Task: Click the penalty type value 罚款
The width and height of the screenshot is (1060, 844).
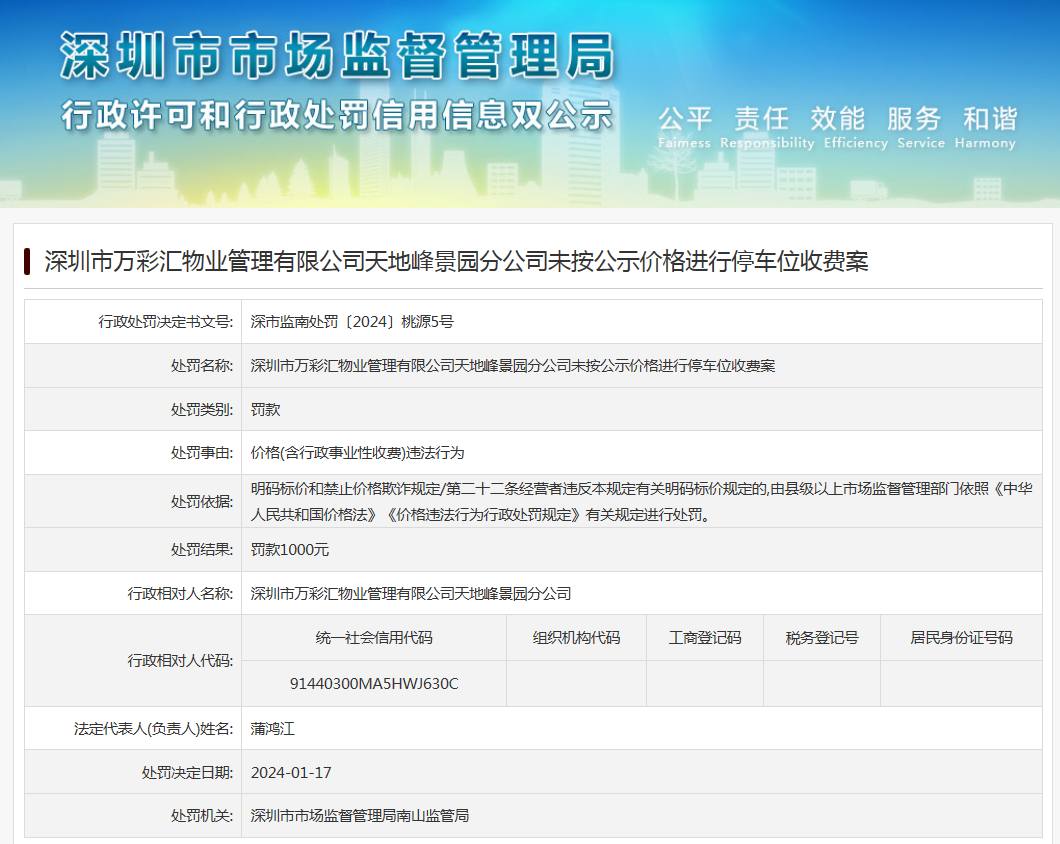Action: click(x=266, y=410)
